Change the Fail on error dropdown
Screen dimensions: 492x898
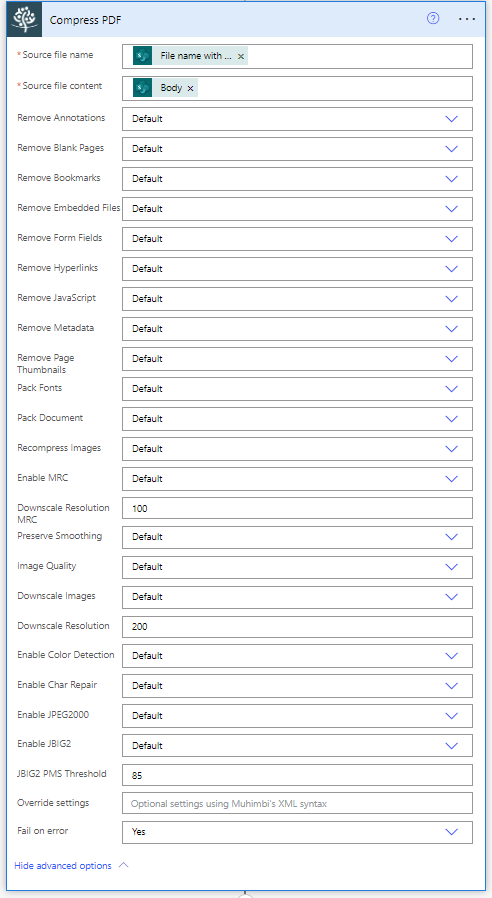coord(297,832)
